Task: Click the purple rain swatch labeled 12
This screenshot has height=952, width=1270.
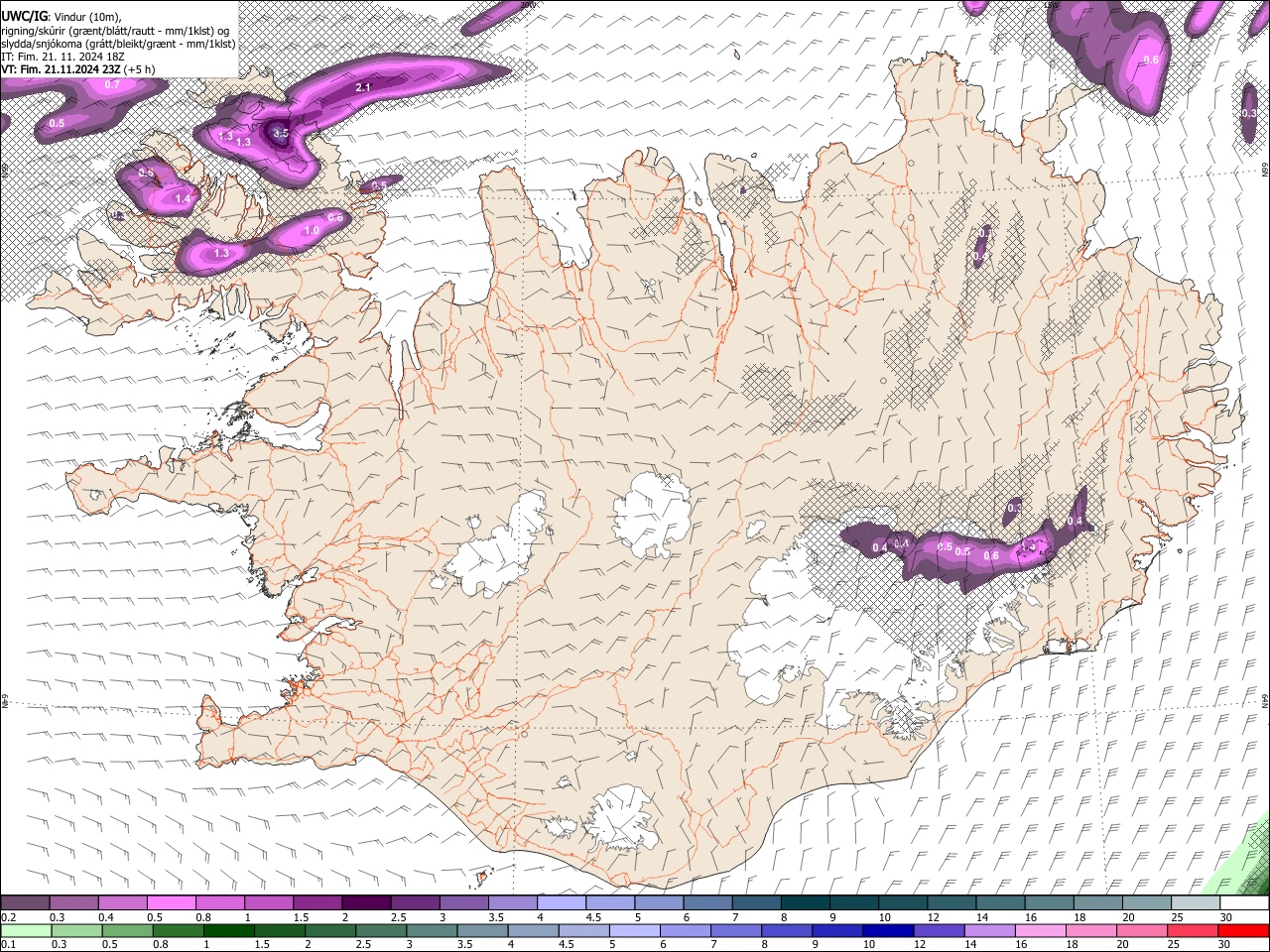Action: click(x=938, y=930)
